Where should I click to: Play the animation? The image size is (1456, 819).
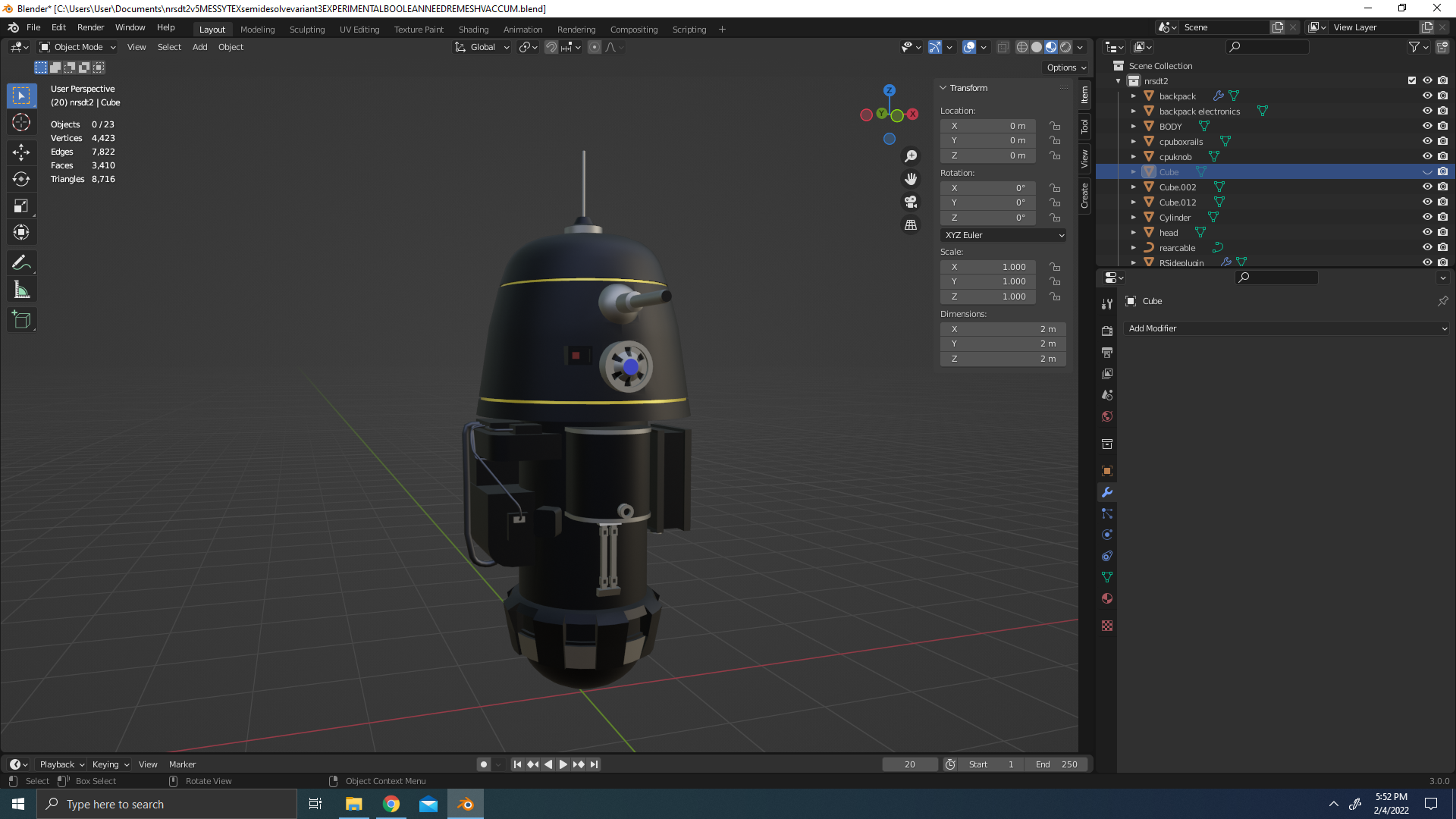tap(563, 764)
